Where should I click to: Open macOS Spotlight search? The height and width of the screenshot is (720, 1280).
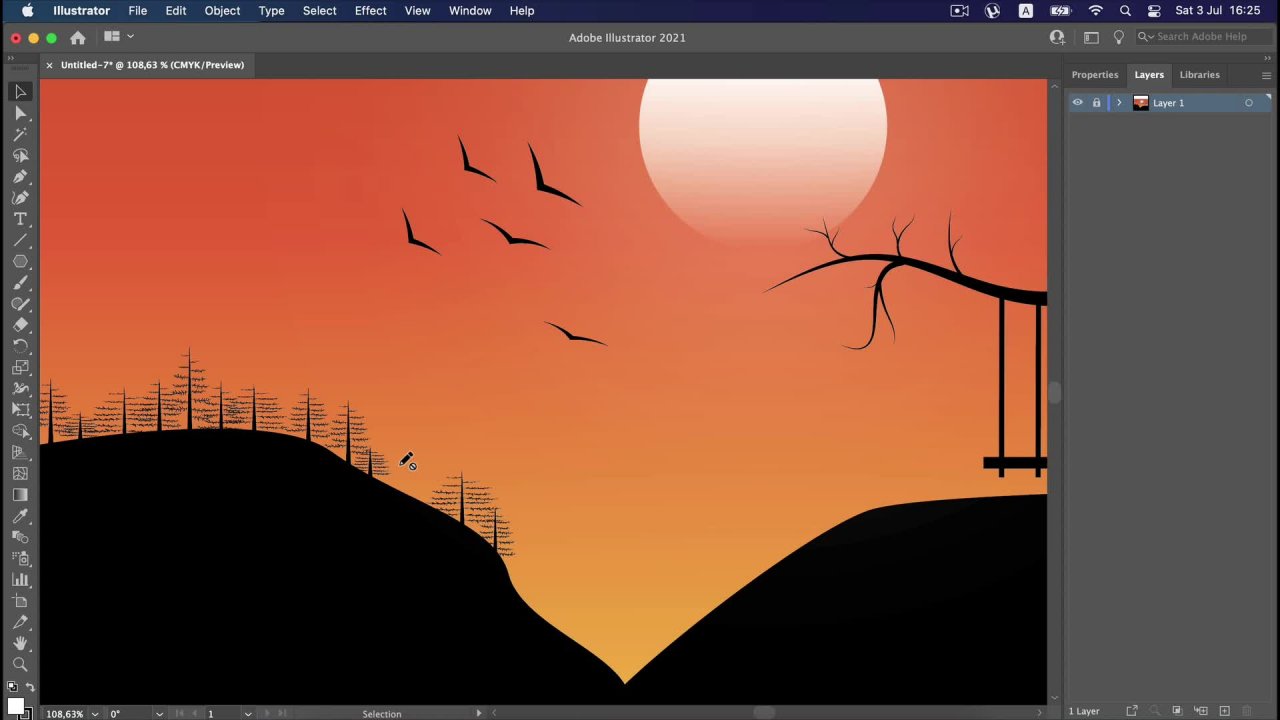1125,11
